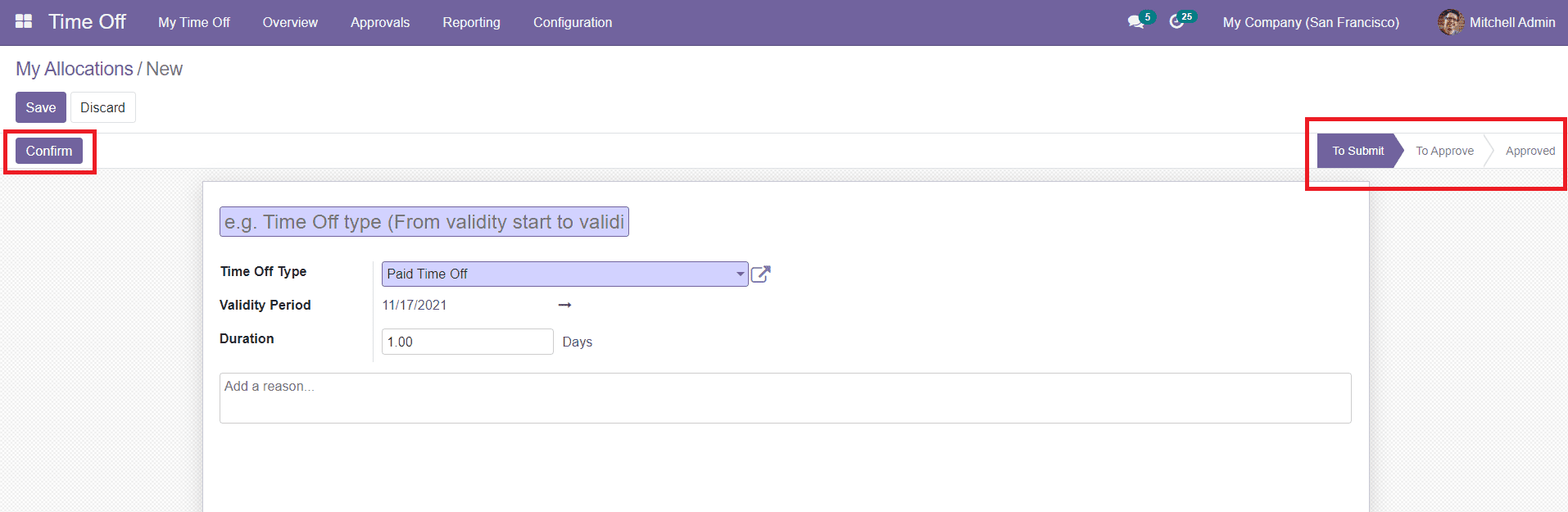This screenshot has height=512, width=1568.
Task: Set the record stage to Approved
Action: 1530,151
